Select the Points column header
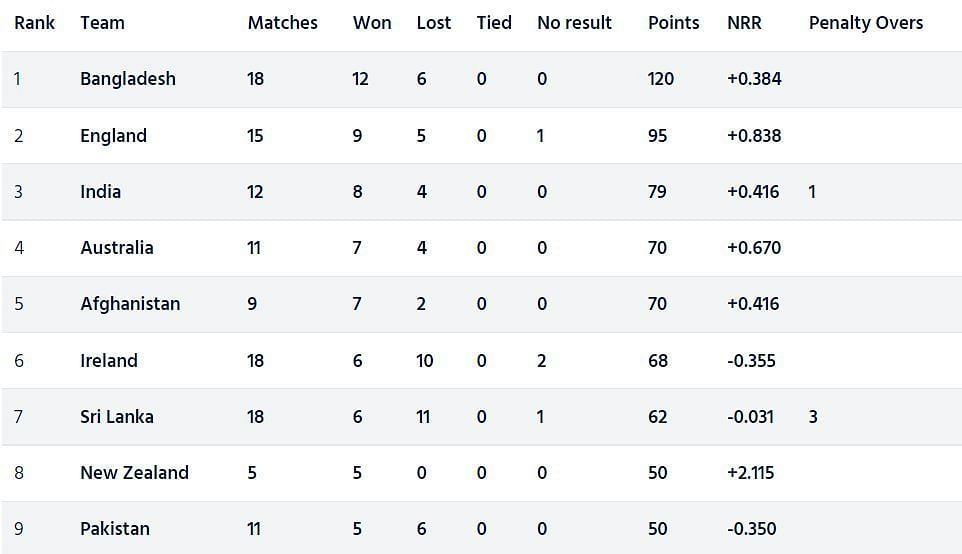 point(674,23)
